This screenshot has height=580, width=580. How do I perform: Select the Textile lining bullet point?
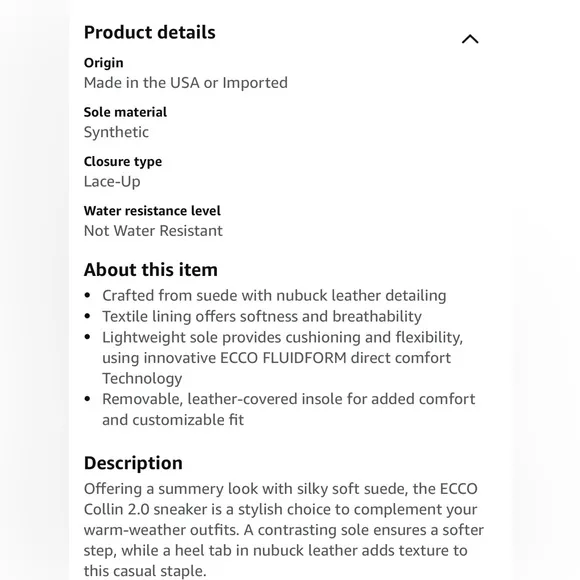coord(262,316)
